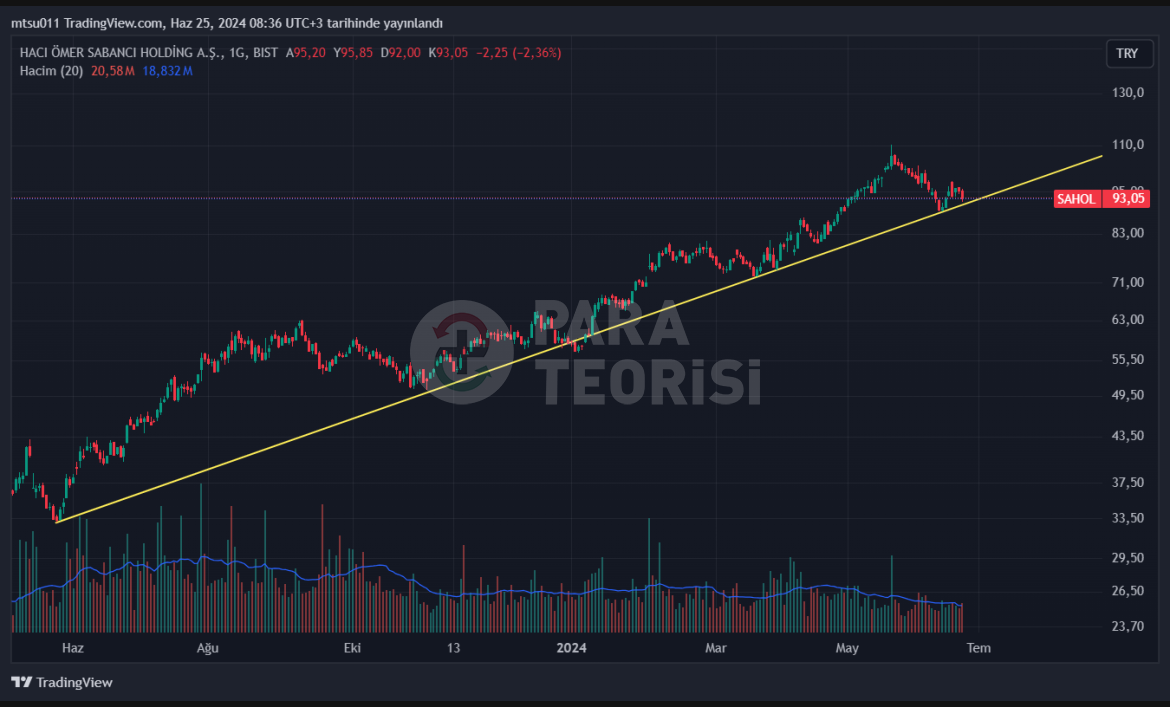Click the 37,50 price axis label

click(x=1127, y=483)
